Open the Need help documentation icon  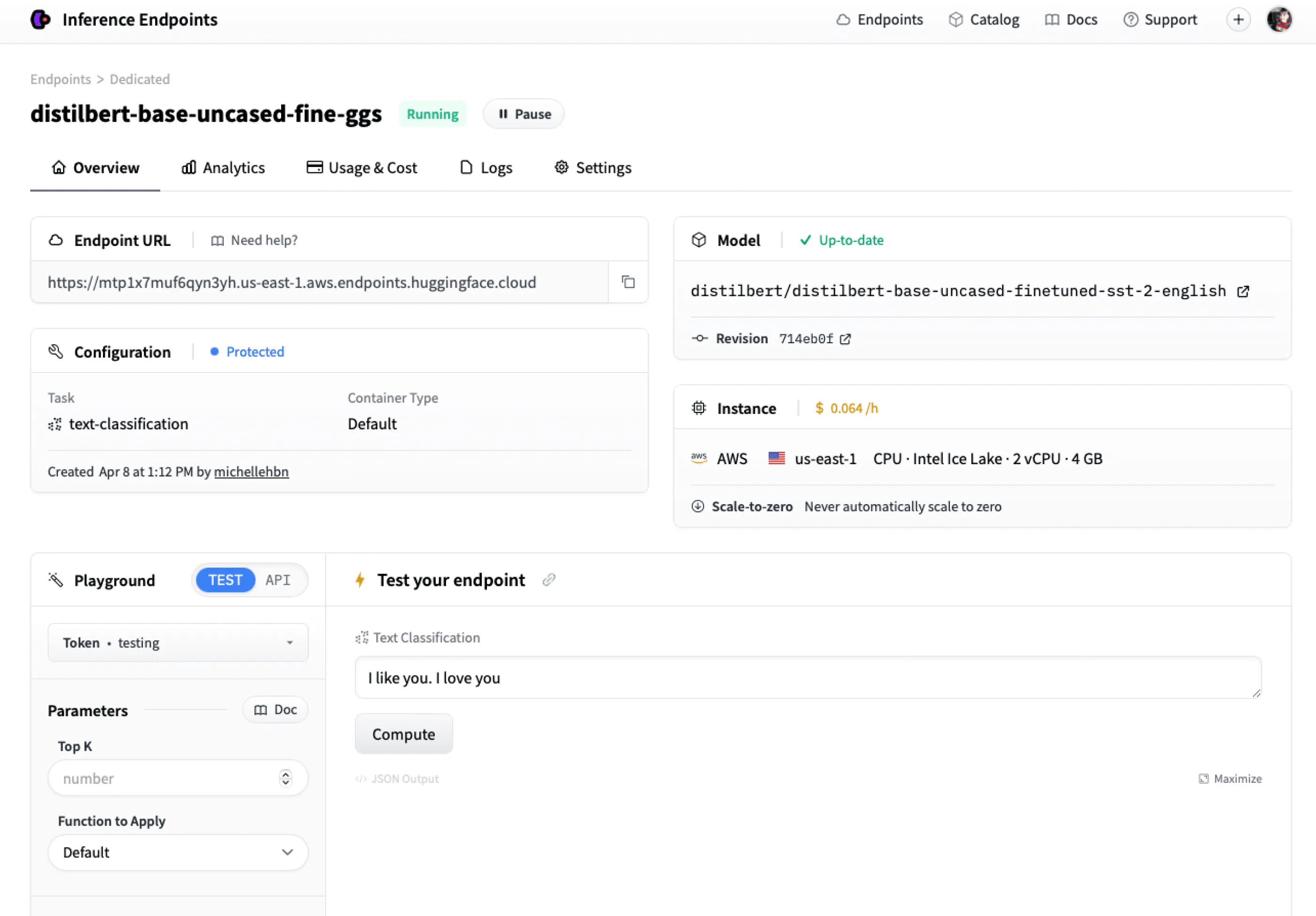(218, 240)
